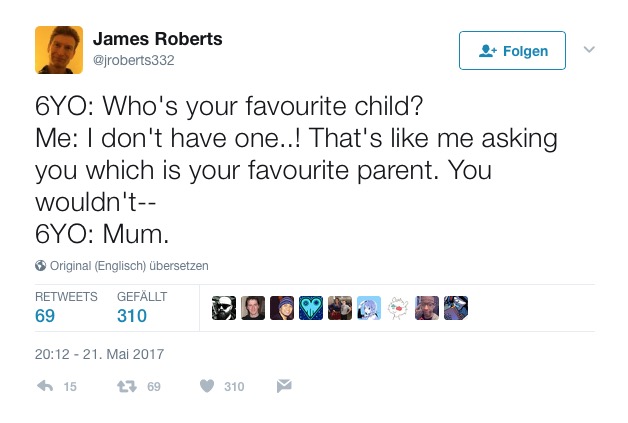Open the @jroberts332 handle
The image size is (628, 423).
[x=133, y=60]
